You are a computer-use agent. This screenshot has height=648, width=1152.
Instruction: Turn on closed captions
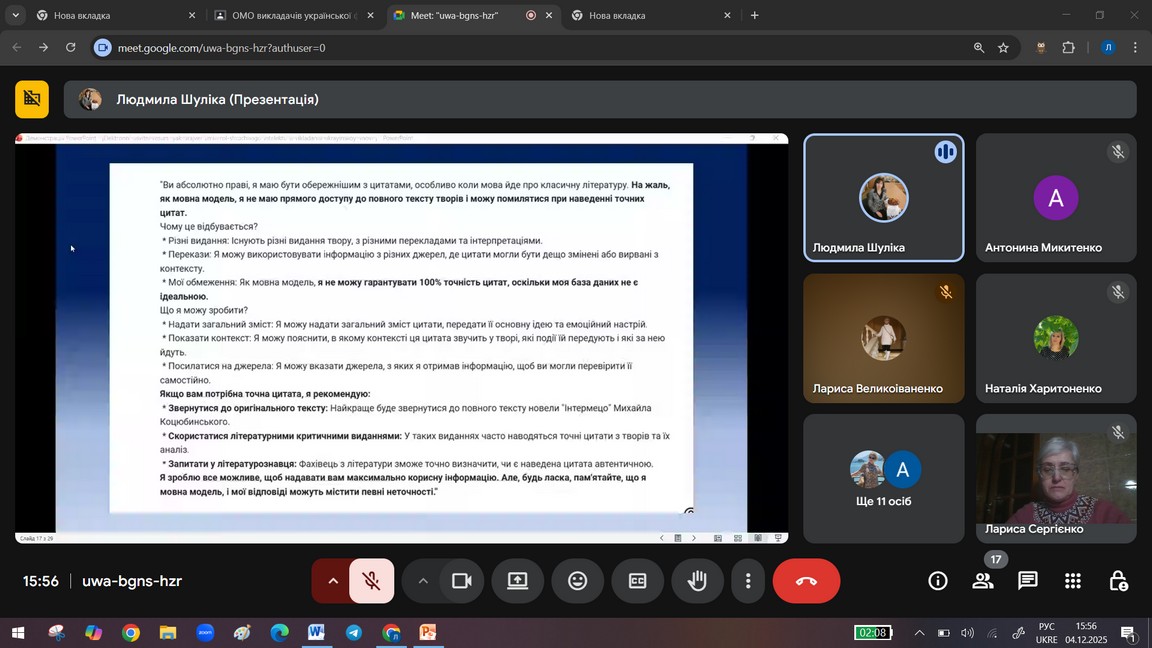pos(637,581)
